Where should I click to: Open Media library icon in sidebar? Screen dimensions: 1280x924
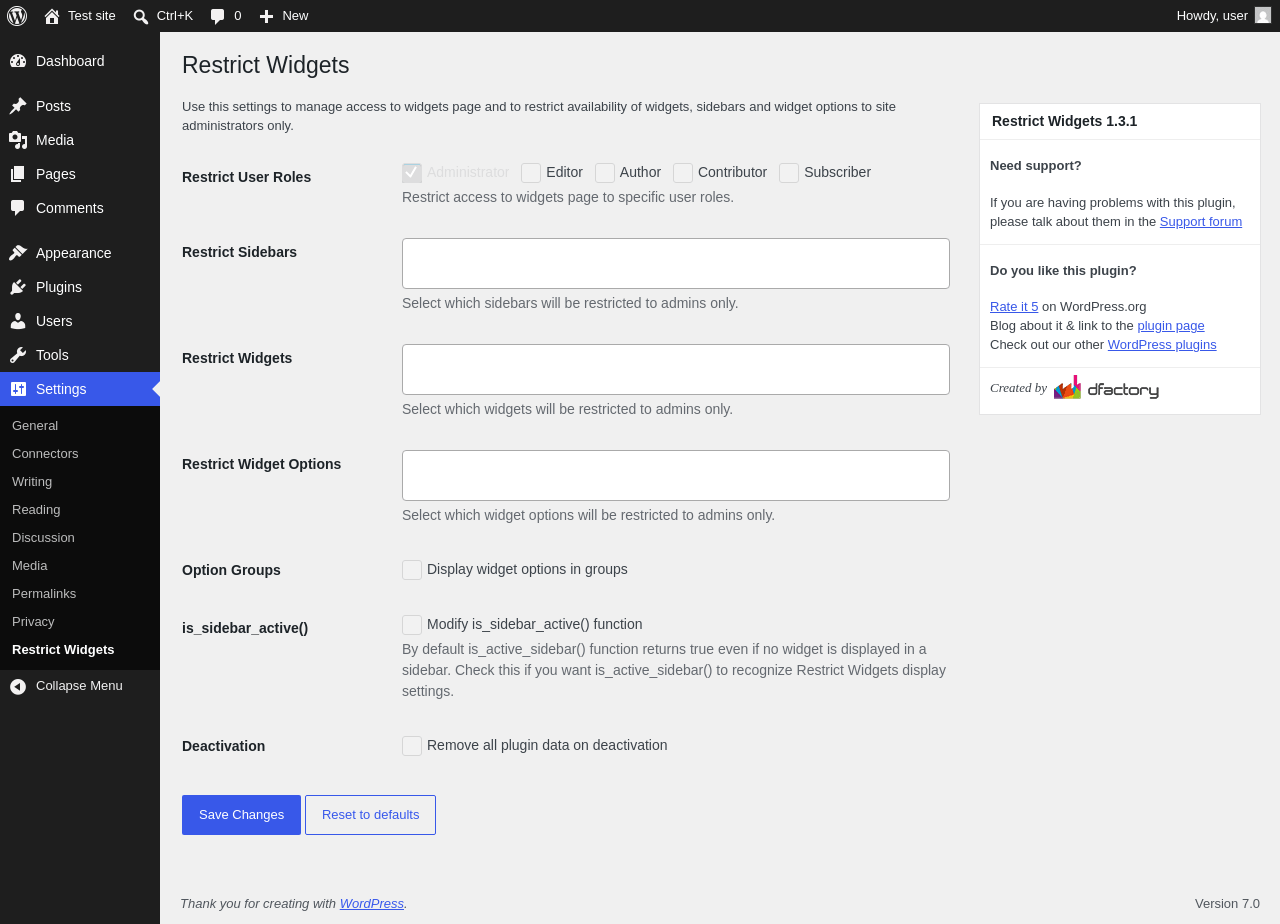tap(18, 140)
